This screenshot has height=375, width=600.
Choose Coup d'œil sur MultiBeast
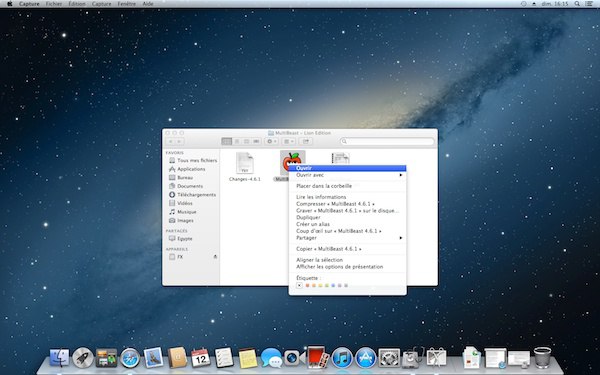pyautogui.click(x=347, y=231)
